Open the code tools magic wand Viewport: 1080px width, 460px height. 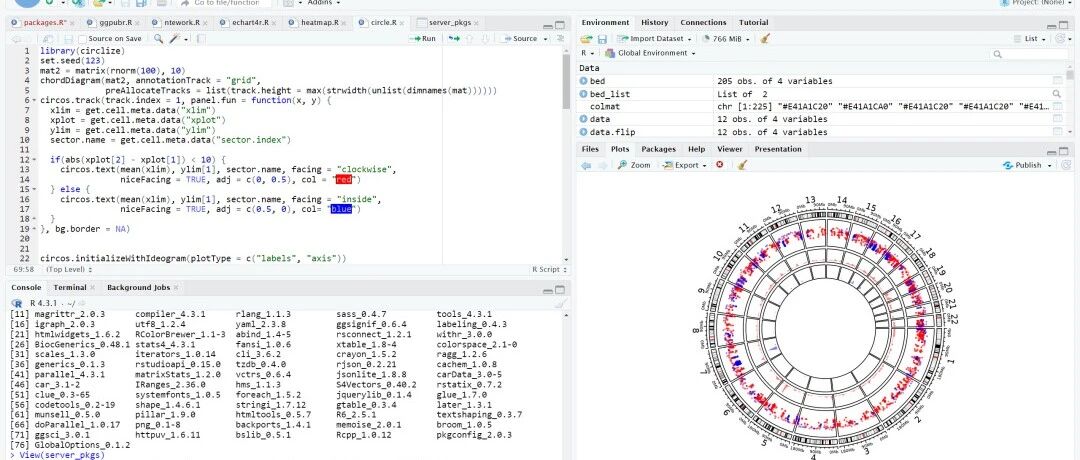tap(175, 39)
